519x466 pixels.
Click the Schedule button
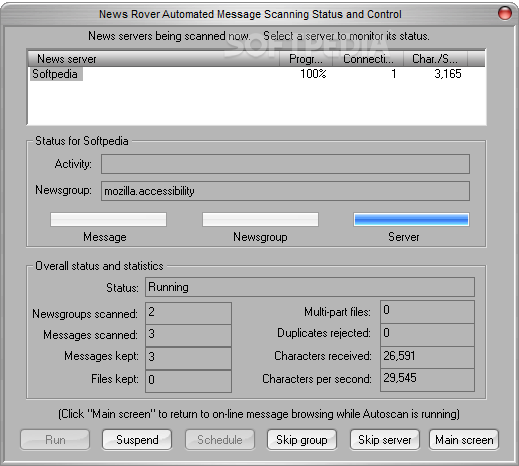220,440
